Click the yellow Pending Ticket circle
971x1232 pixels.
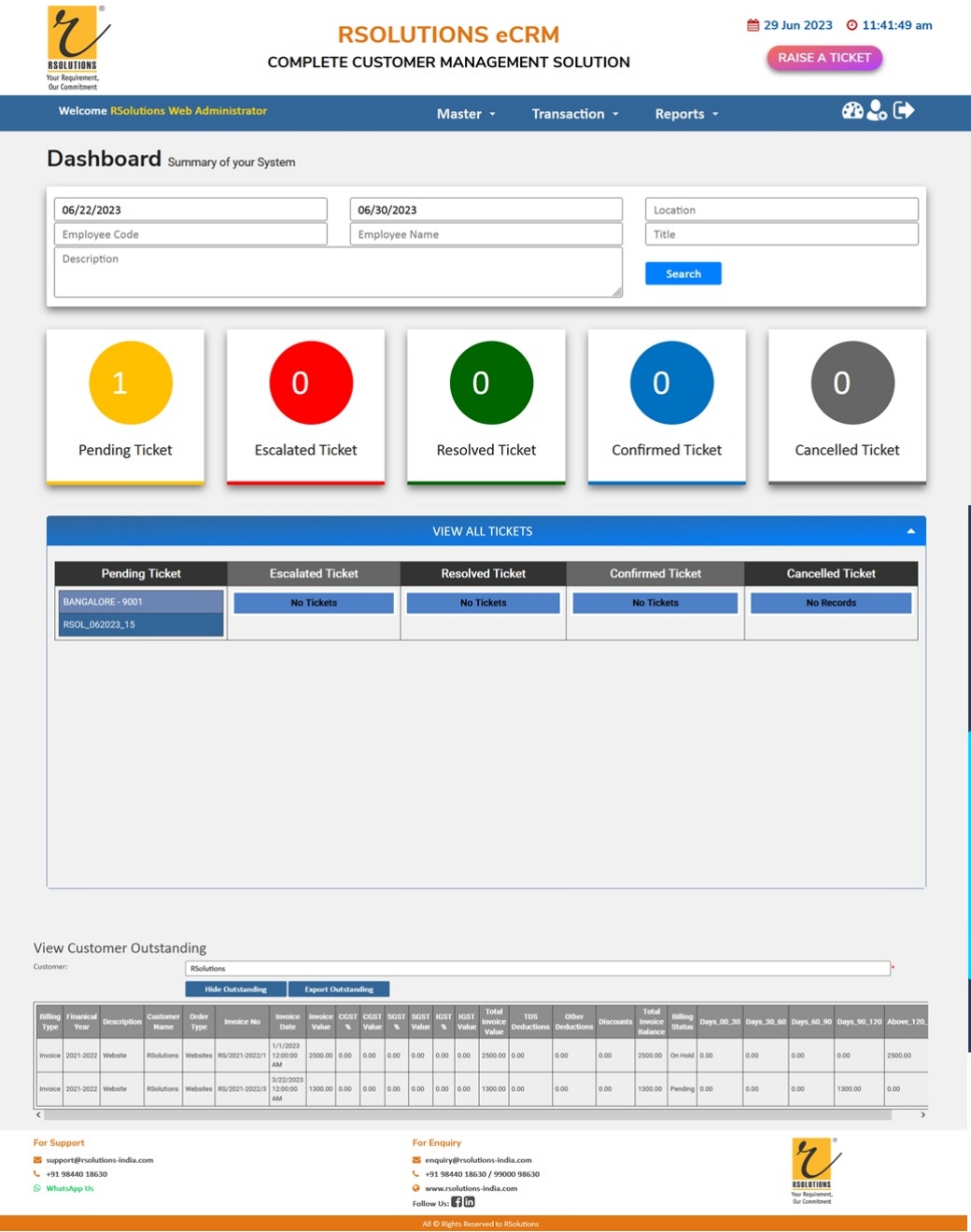click(131, 383)
